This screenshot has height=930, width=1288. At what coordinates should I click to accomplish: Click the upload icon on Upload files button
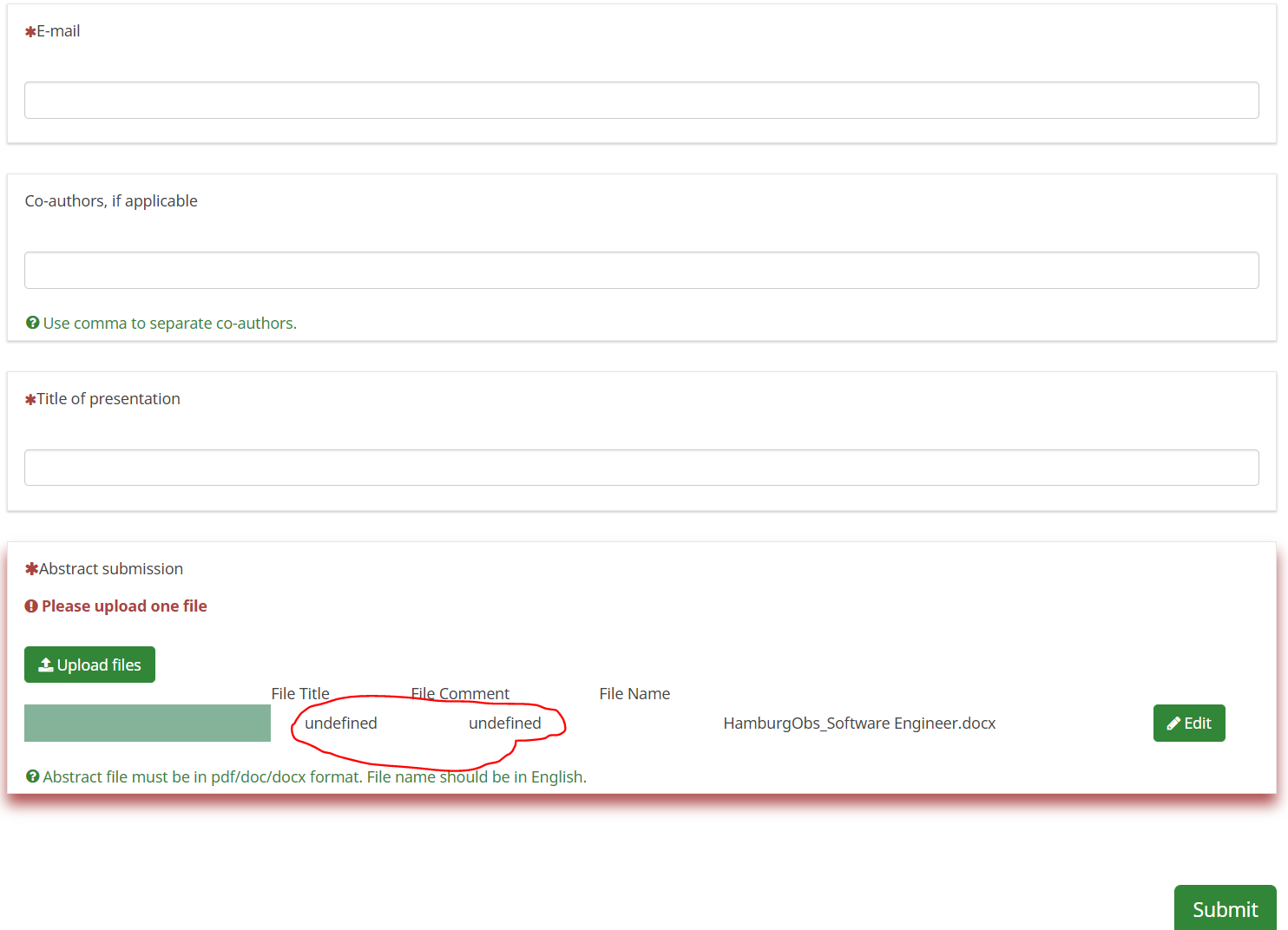point(45,664)
